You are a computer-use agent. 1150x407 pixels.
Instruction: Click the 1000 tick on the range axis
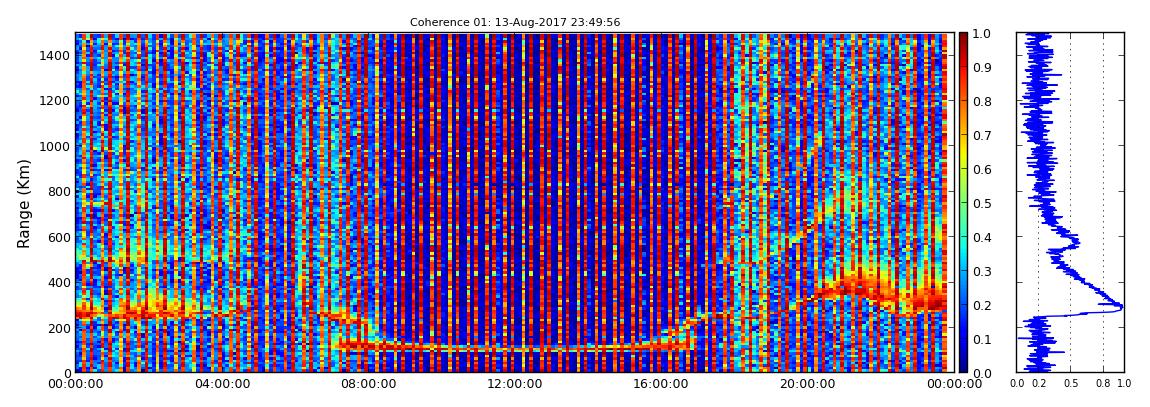coord(54,146)
